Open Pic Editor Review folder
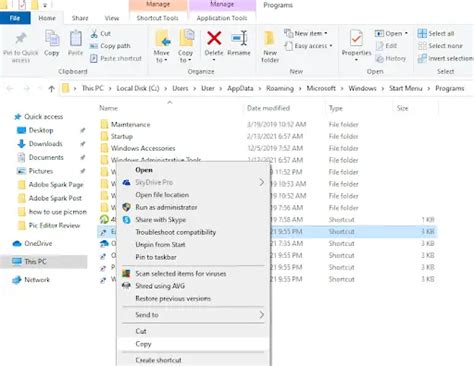The image size is (474, 366). tap(54, 225)
